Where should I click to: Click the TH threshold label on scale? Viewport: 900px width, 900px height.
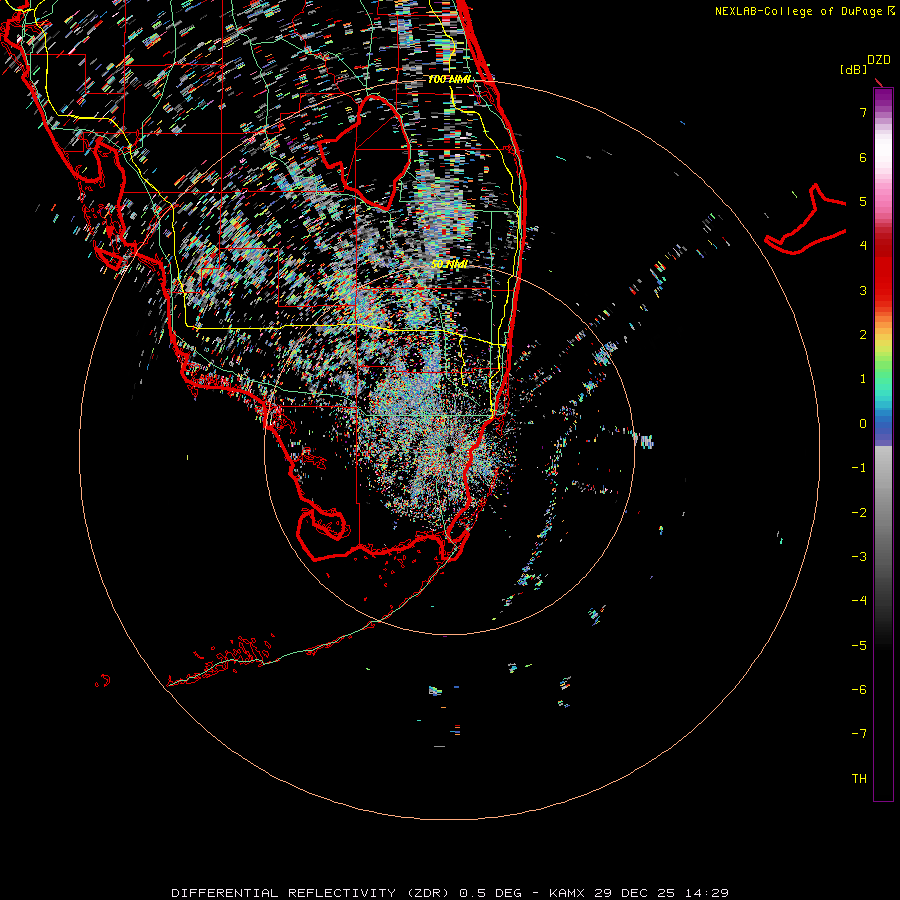point(859,779)
